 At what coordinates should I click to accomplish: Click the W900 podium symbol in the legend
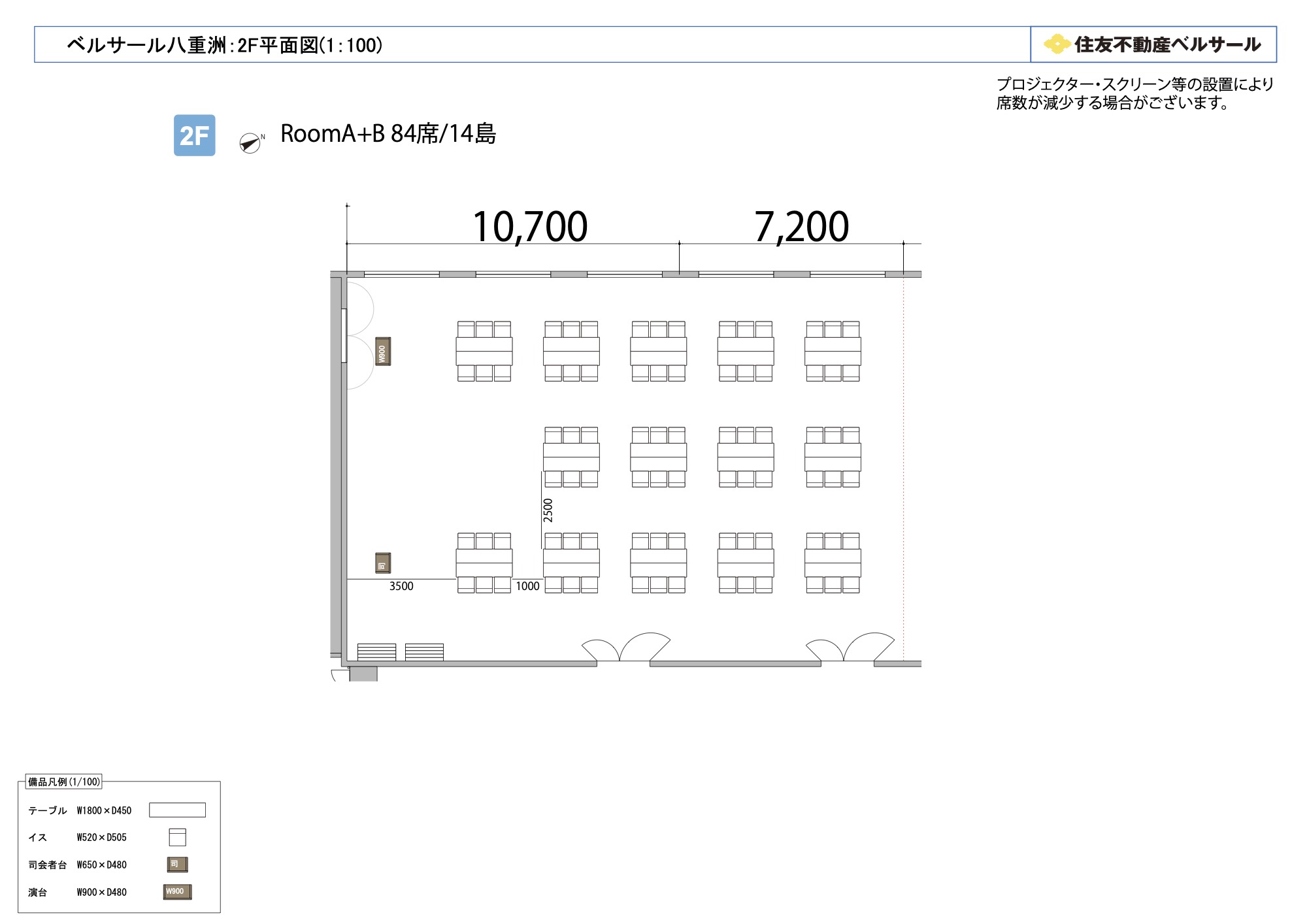(177, 892)
